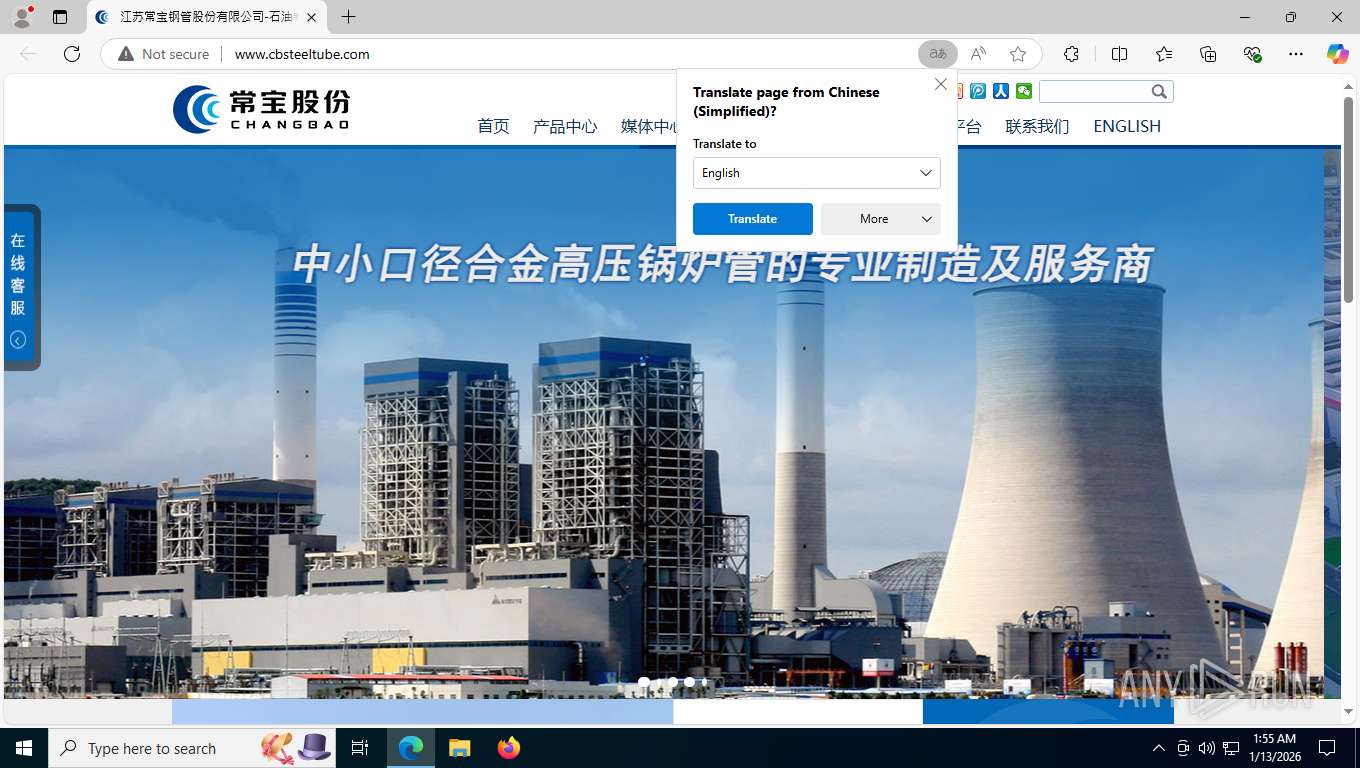Open Browser essentials heart icon
The image size is (1360, 768).
click(x=1252, y=54)
